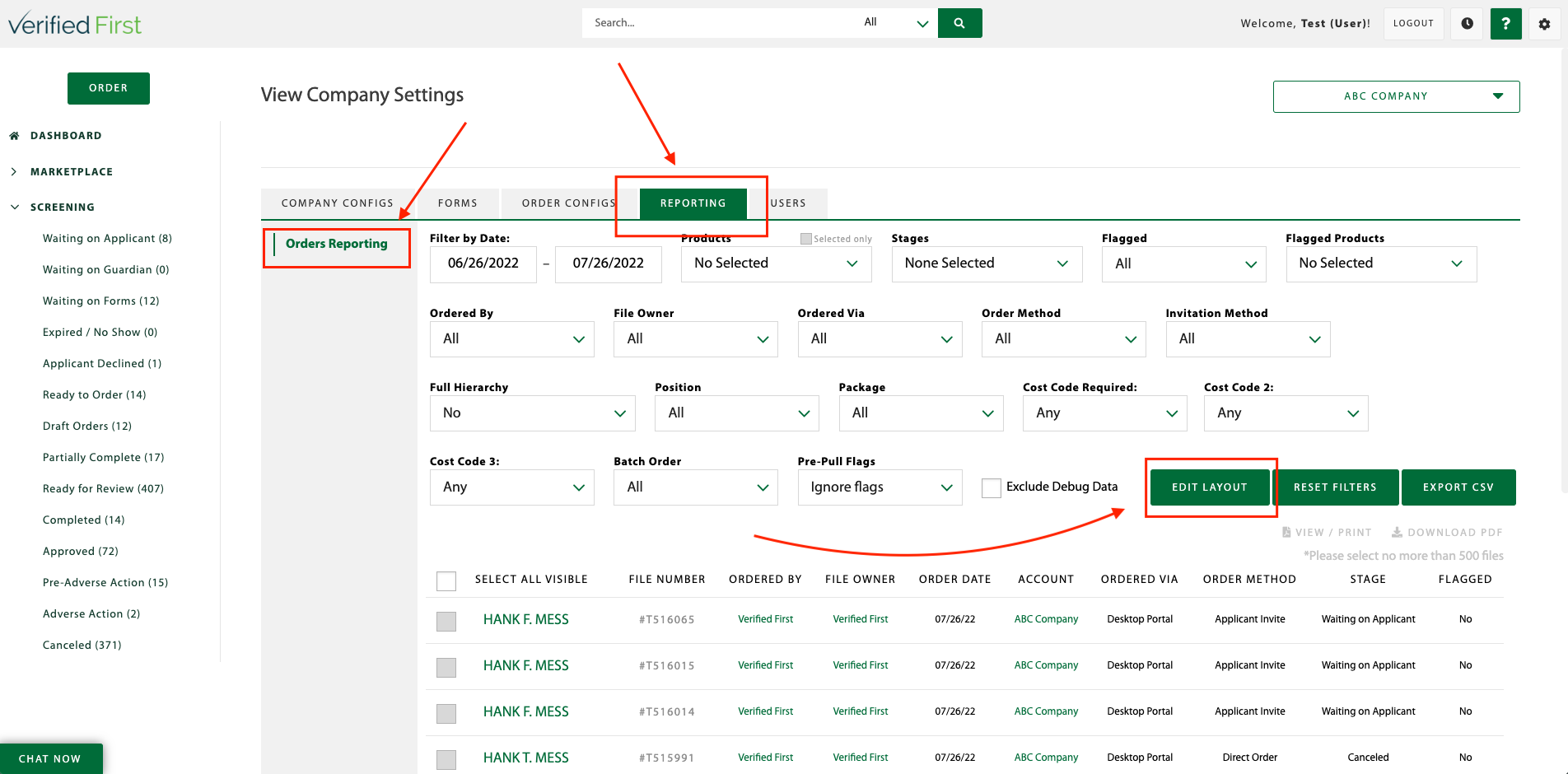Open help via the question mark icon

click(1505, 24)
